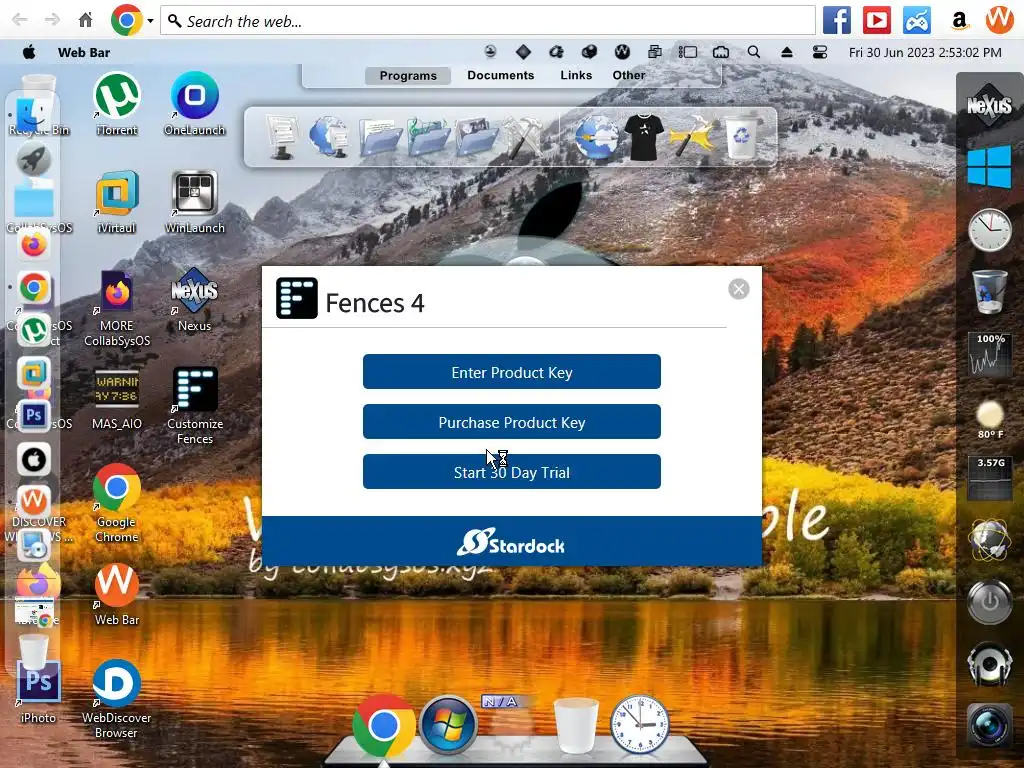
Task: Open Google Chrome desktop shortcut
Action: click(117, 504)
